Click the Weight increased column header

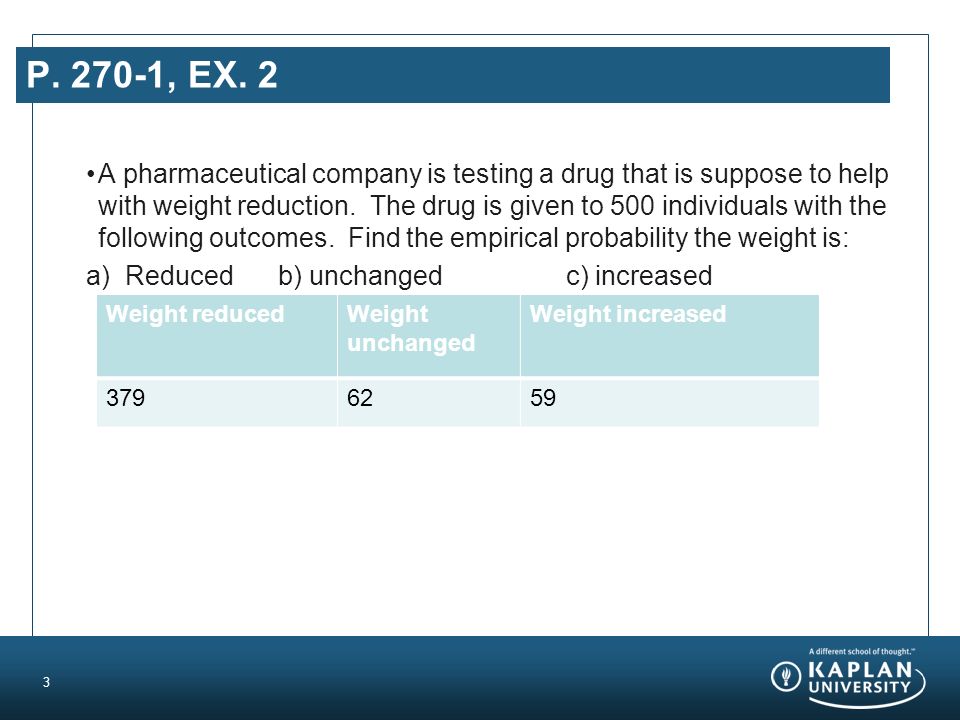point(670,335)
